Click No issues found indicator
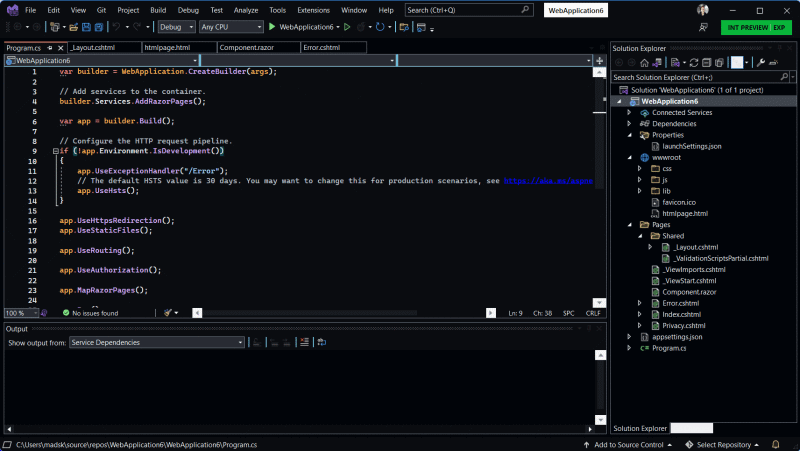This screenshot has height=451, width=800. 90,313
